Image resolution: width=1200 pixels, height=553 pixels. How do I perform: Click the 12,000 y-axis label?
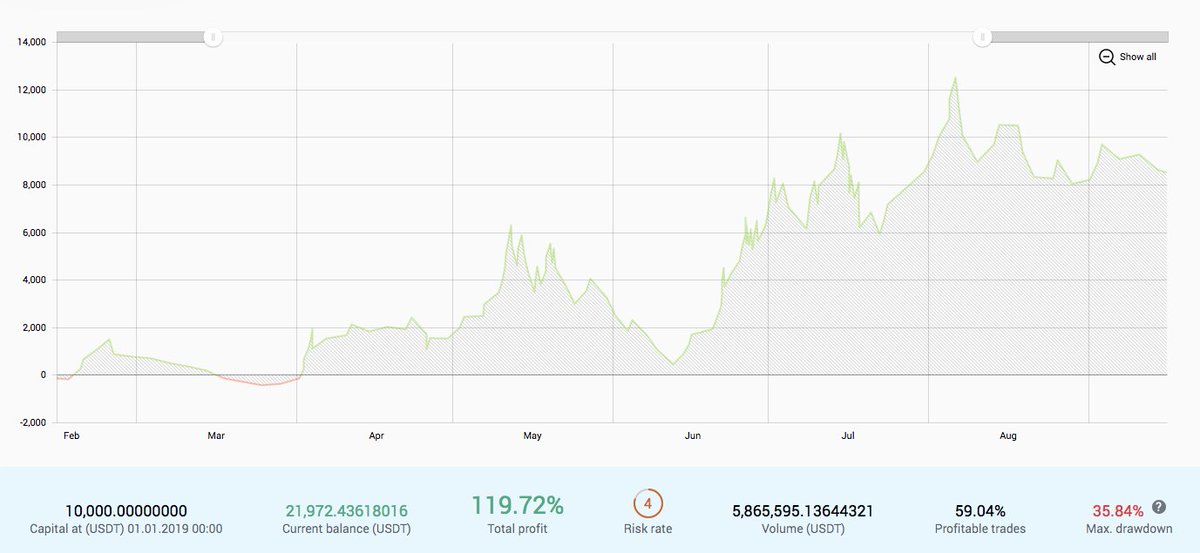click(x=31, y=90)
